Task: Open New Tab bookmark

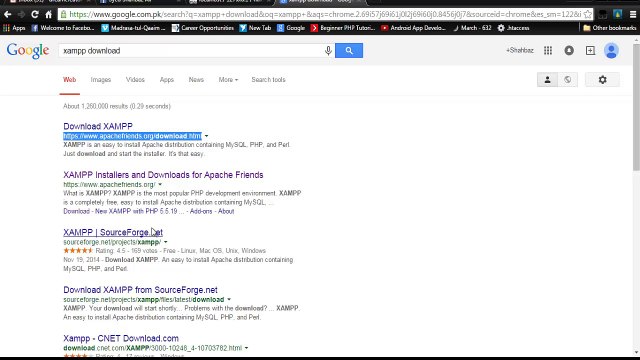Action: tap(255, 28)
